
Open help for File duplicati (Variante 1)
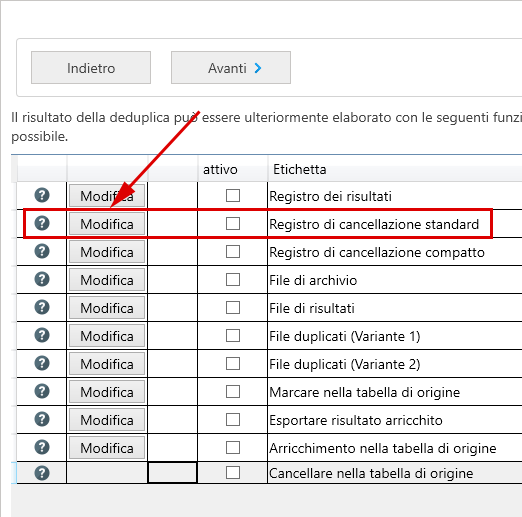(x=42, y=335)
